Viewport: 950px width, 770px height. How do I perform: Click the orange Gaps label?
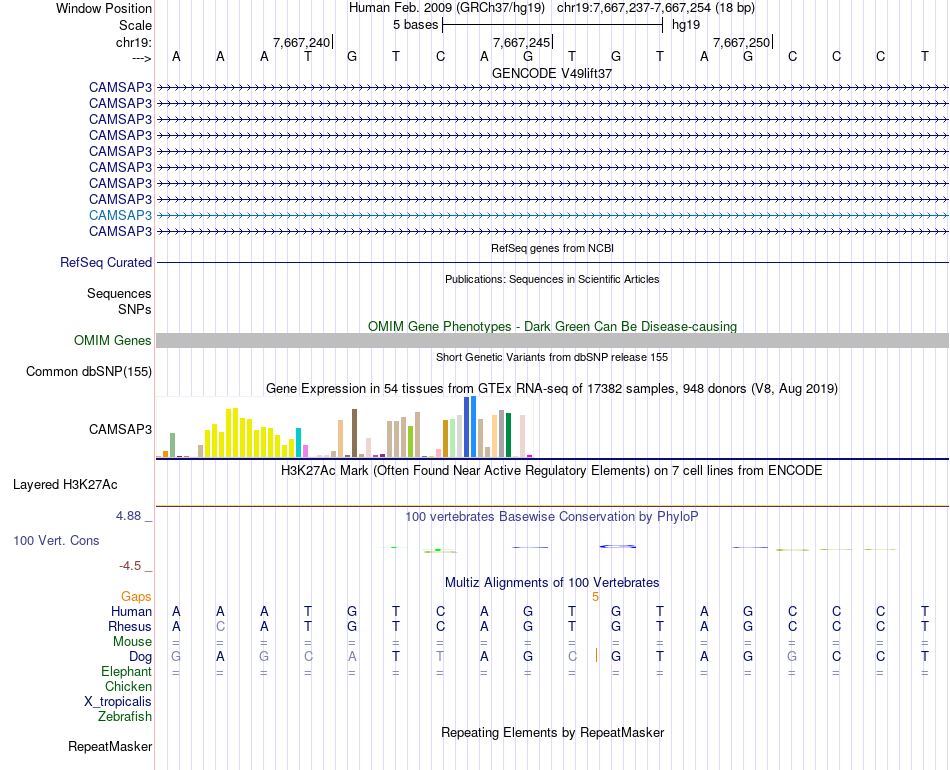(136, 597)
